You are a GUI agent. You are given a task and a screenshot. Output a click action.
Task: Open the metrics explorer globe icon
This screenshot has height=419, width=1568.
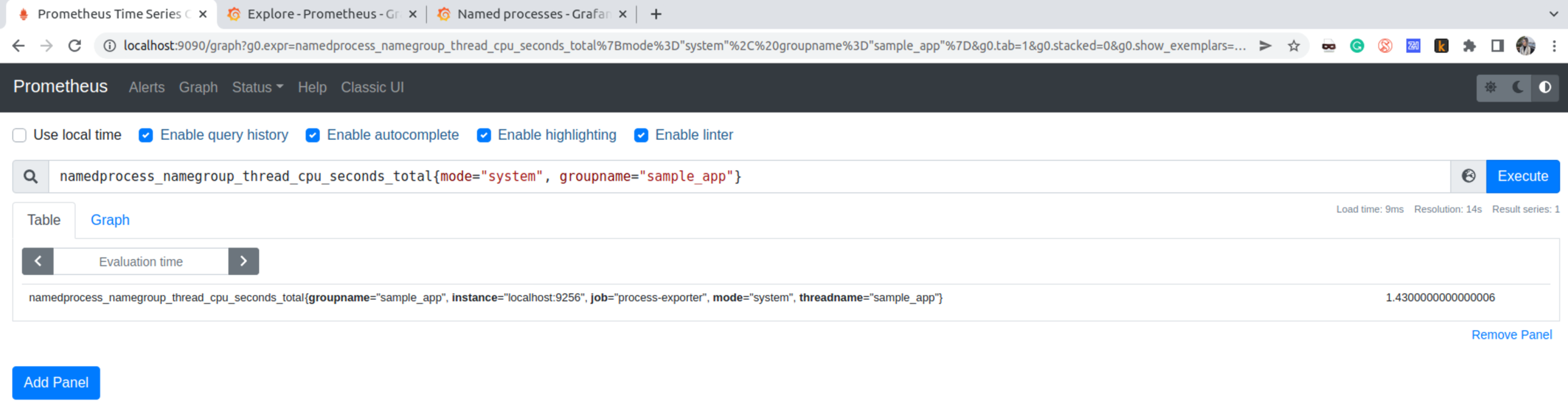coord(1468,176)
